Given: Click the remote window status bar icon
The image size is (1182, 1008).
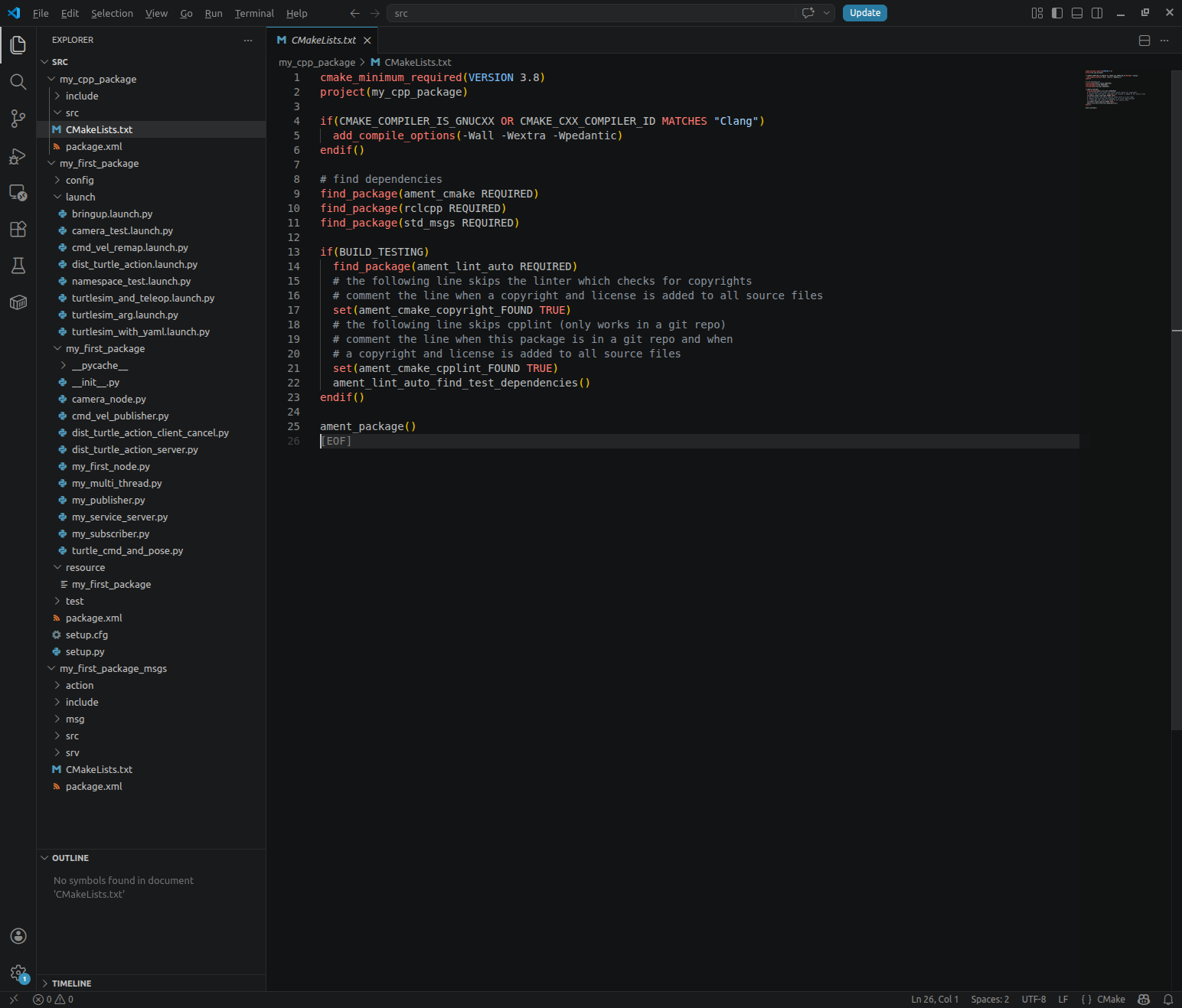Looking at the screenshot, I should pos(13,999).
